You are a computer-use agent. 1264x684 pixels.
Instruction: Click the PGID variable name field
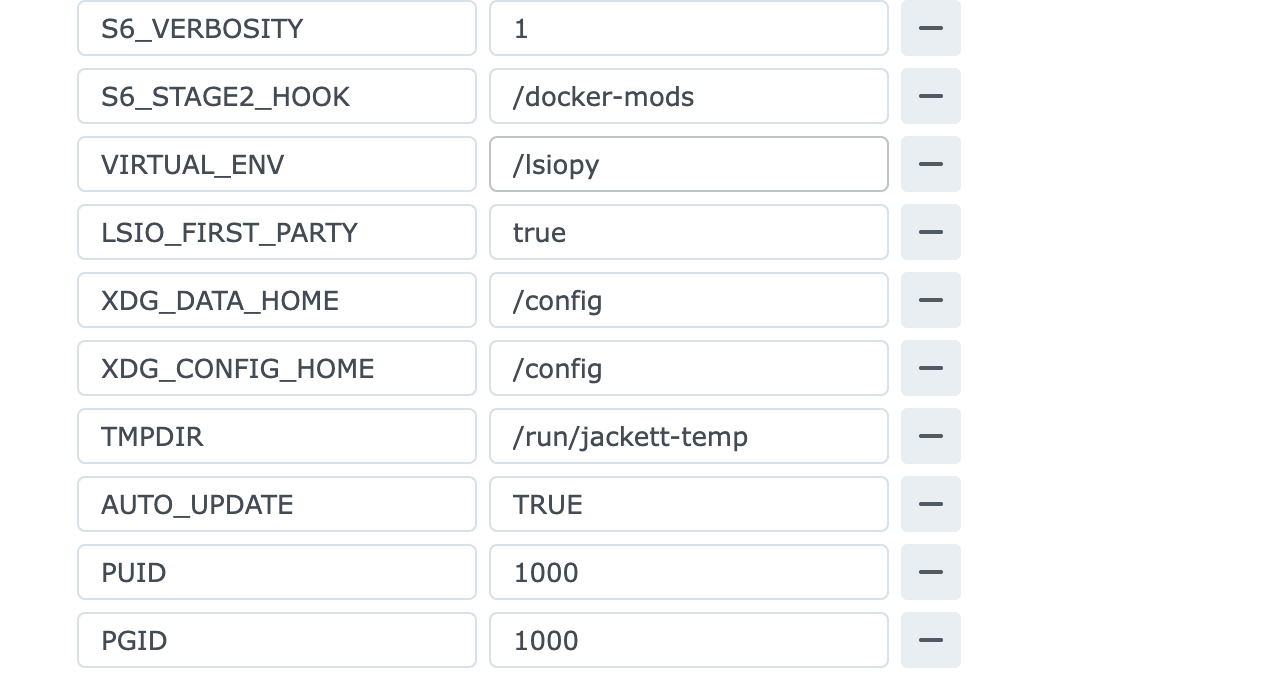click(276, 640)
